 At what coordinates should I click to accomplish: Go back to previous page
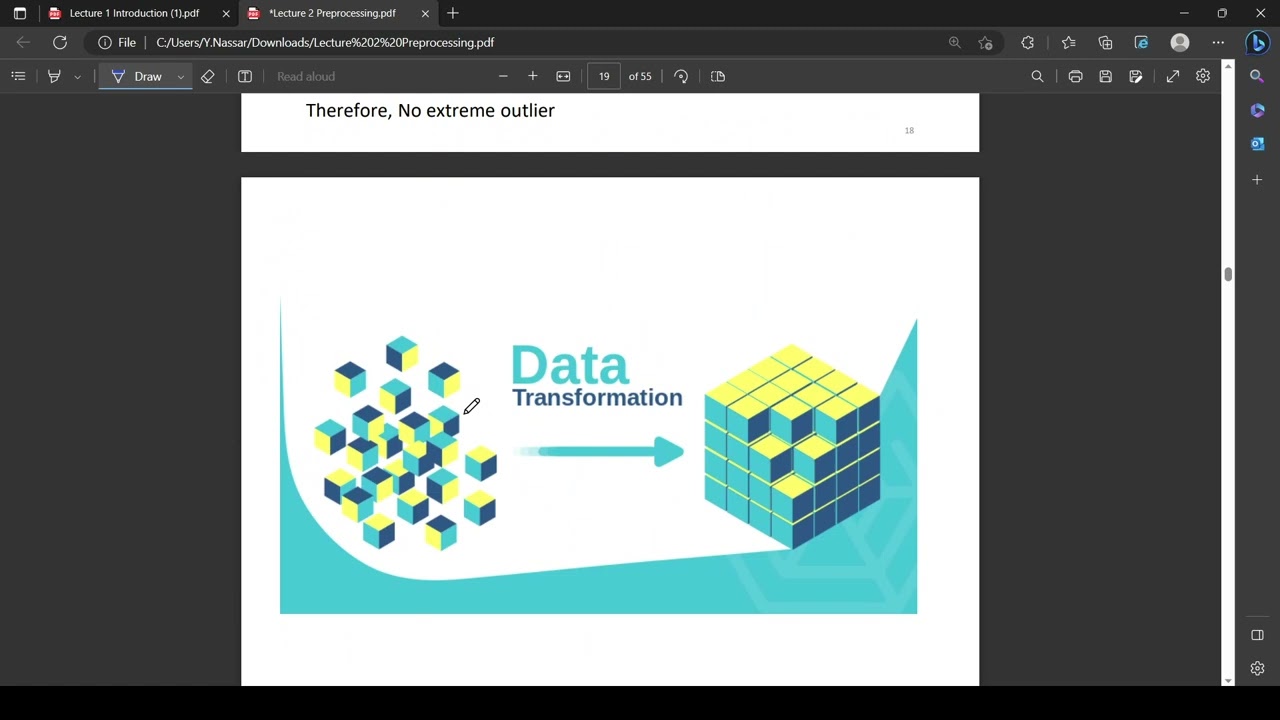click(23, 43)
